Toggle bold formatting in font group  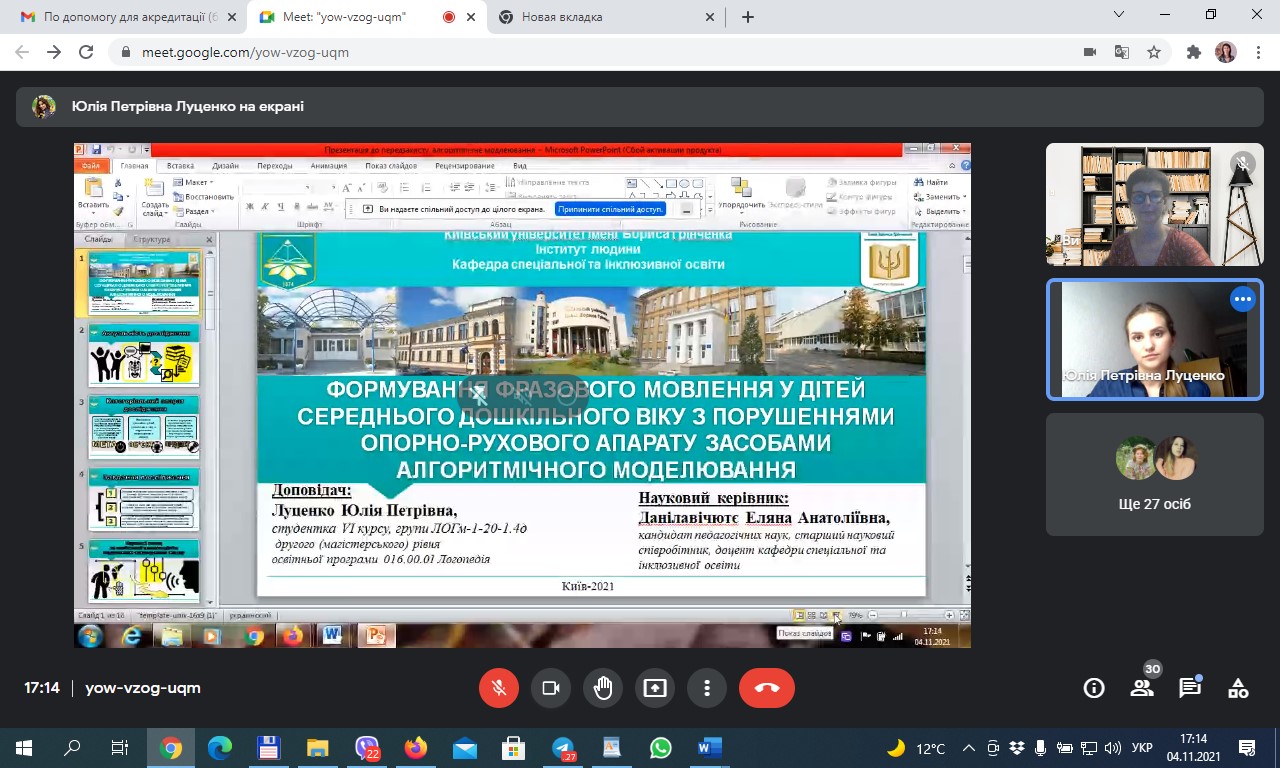point(250,205)
